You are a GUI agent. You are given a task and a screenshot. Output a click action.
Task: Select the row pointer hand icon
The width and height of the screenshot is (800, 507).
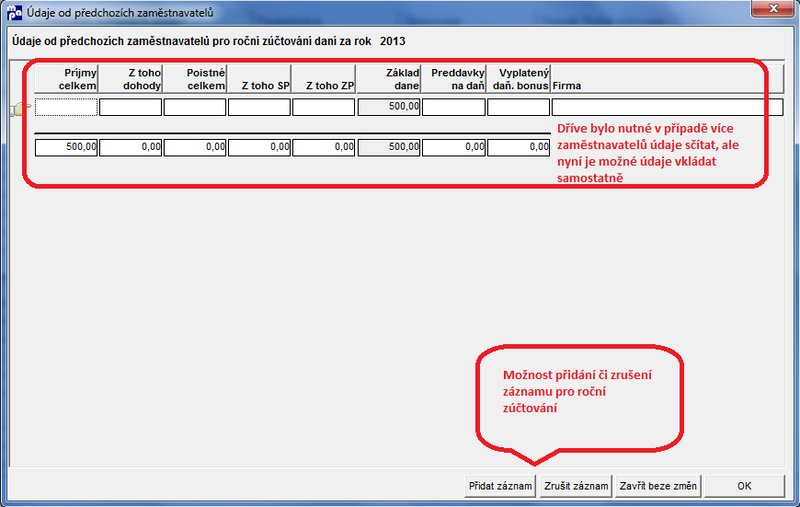point(20,109)
